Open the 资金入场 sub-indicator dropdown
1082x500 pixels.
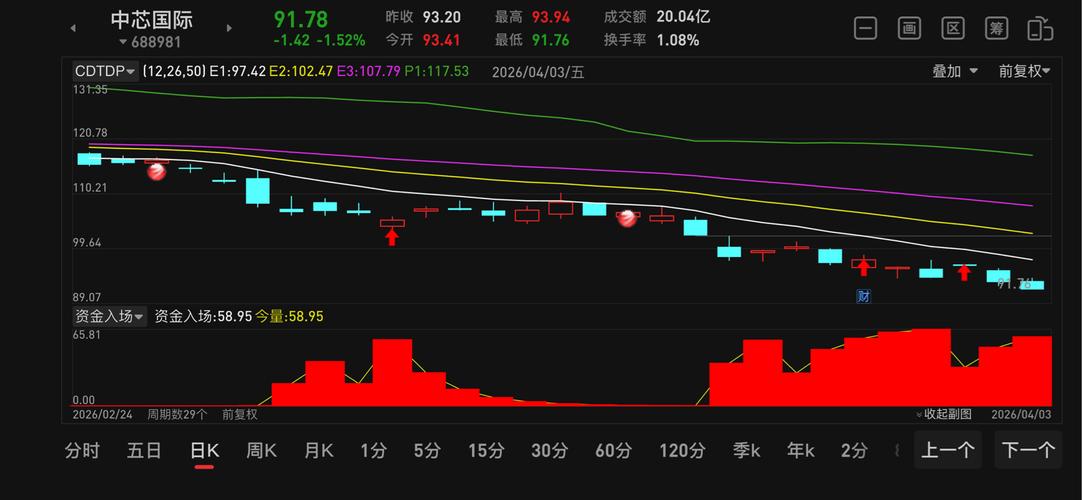pos(110,317)
